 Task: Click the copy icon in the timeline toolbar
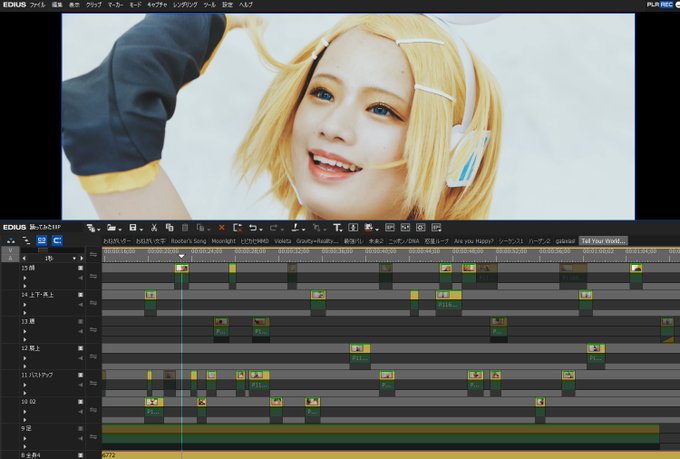[x=170, y=228]
